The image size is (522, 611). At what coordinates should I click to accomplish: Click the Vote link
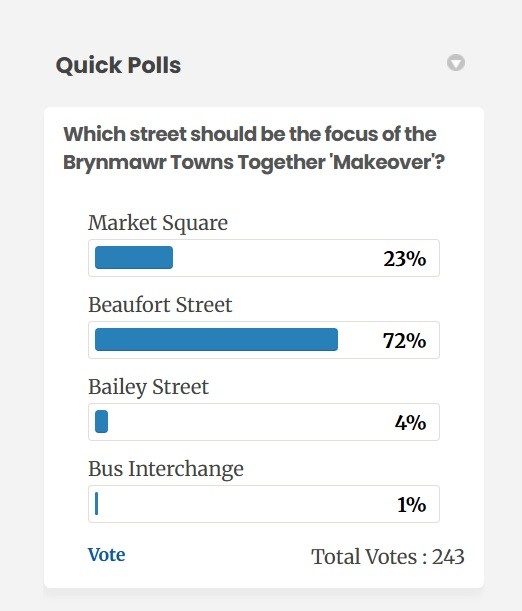pos(106,554)
